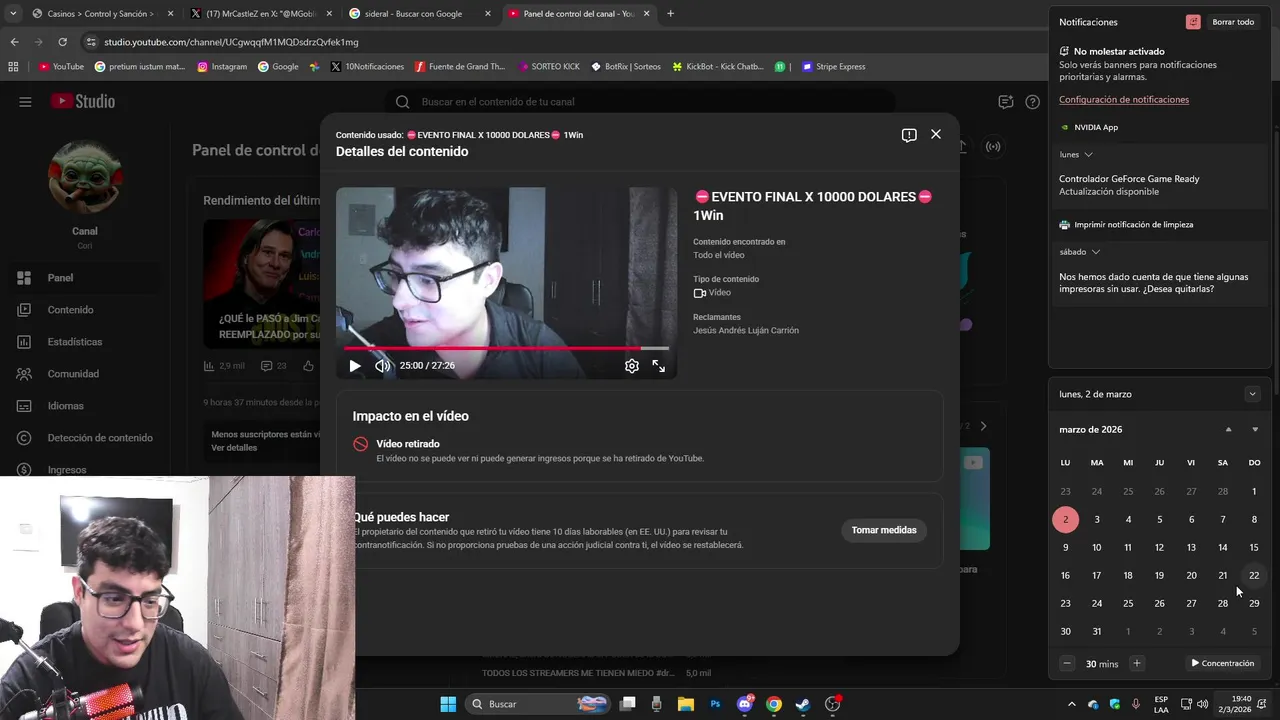
Task: Click the go live broadcast icon
Action: click(x=993, y=147)
